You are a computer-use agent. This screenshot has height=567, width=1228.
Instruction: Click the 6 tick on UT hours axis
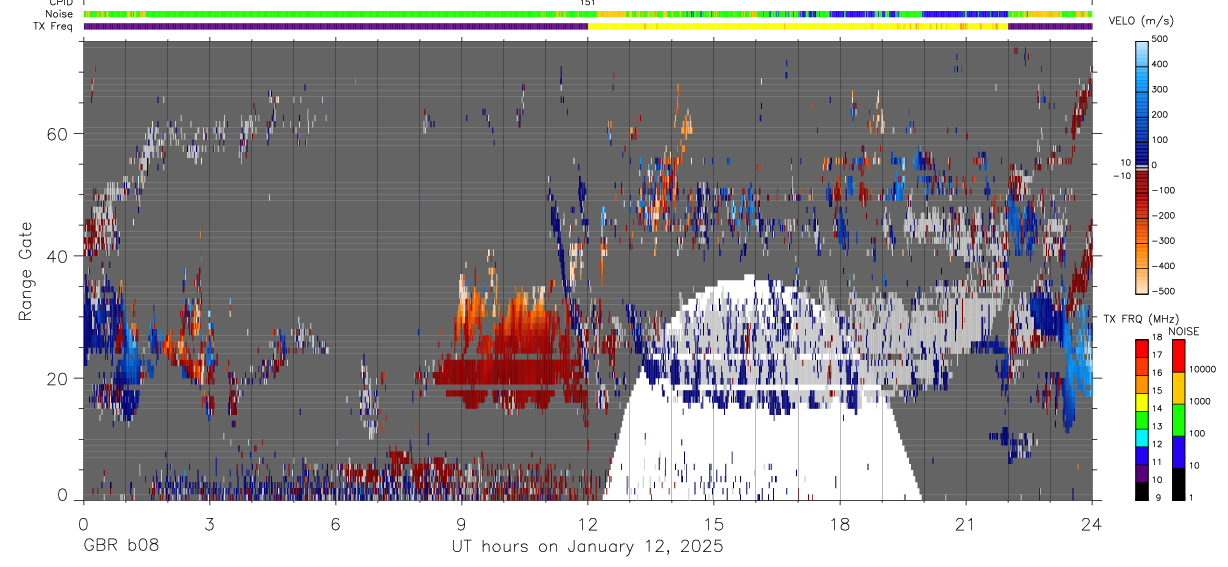pyautogui.click(x=335, y=524)
